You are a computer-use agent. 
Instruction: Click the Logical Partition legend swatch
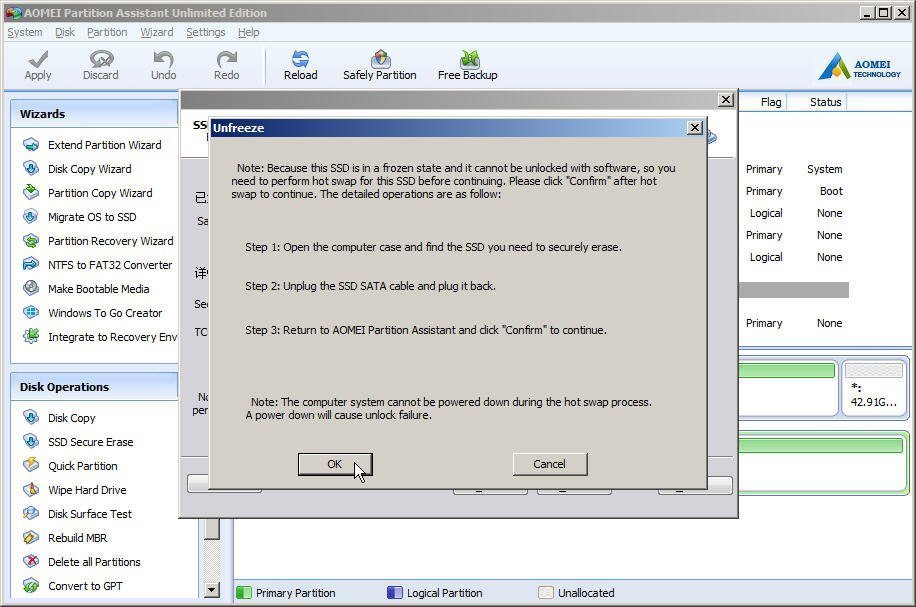pyautogui.click(x=395, y=592)
